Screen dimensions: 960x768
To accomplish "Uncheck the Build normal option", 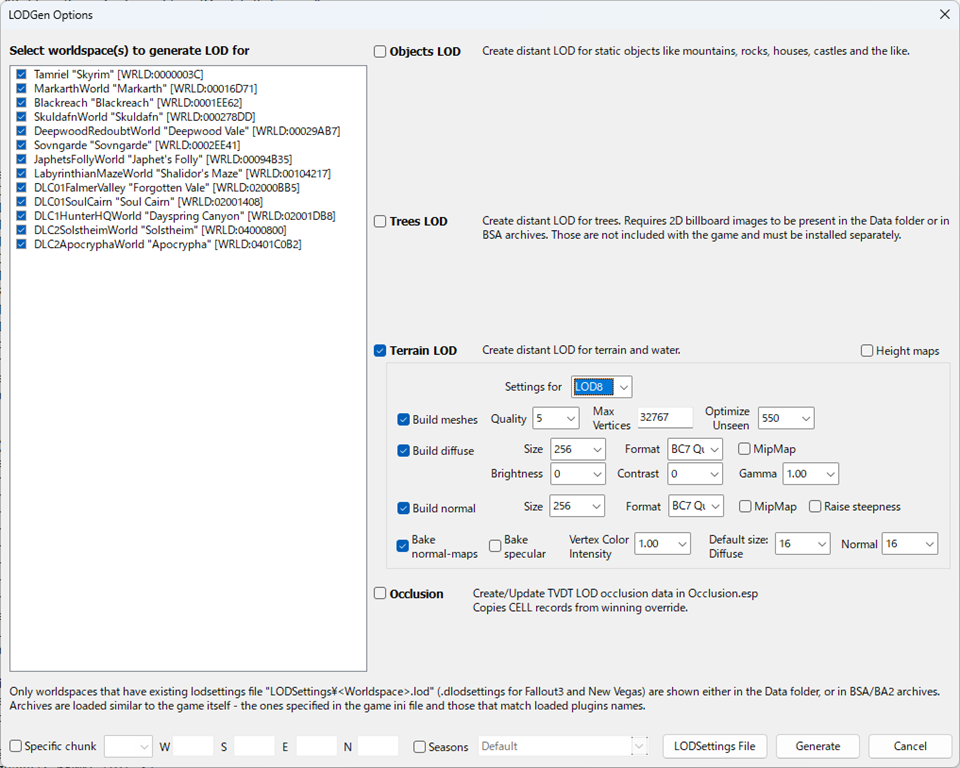I will click(x=403, y=508).
